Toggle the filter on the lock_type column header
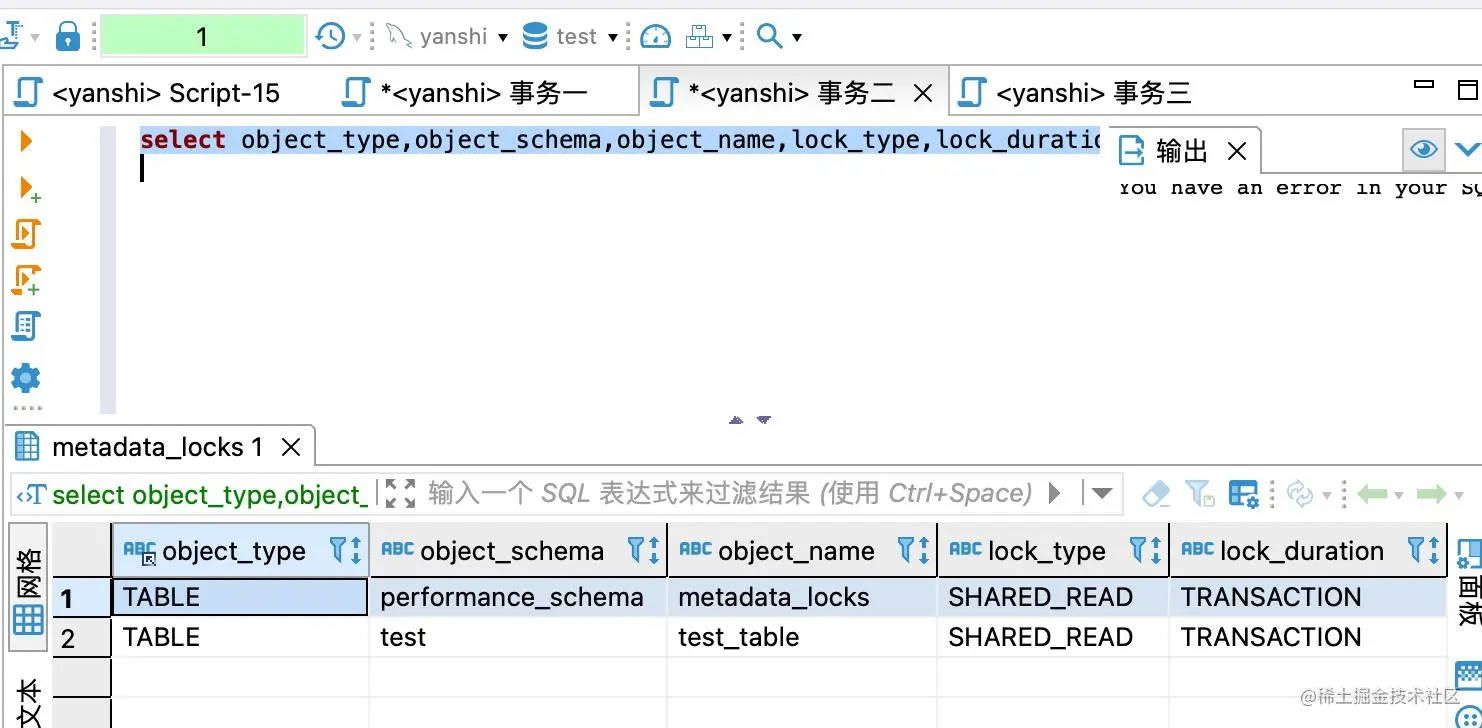This screenshot has height=728, width=1482. click(1141, 550)
